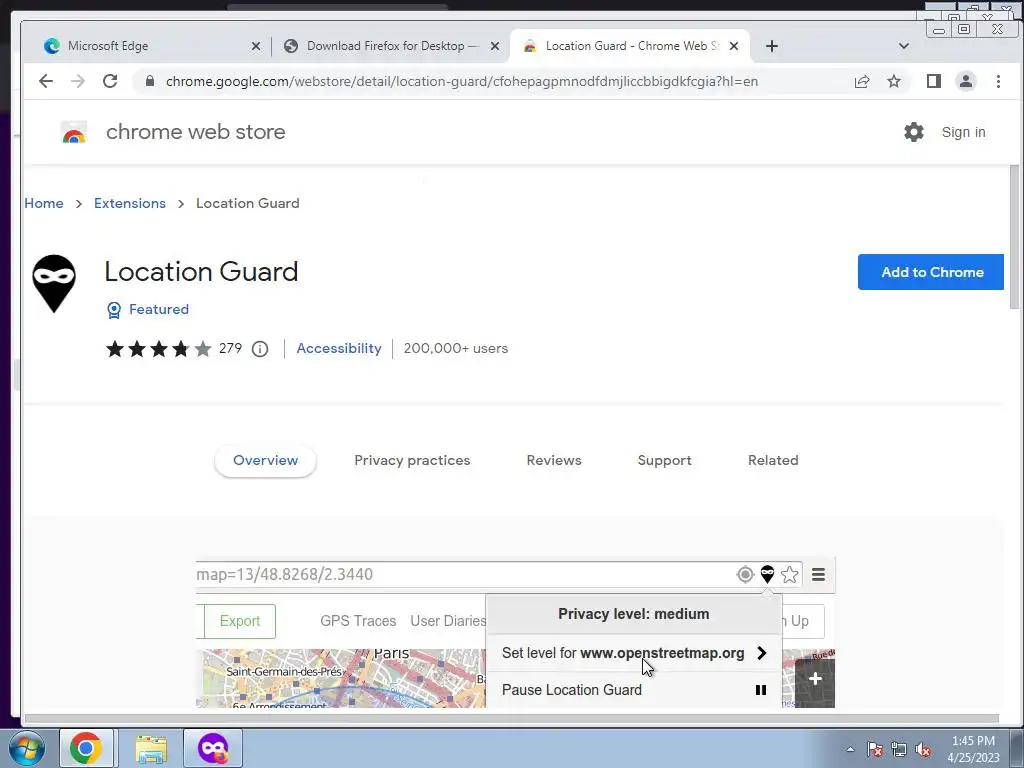
Task: Open the Chrome profile avatar
Action: pyautogui.click(x=966, y=81)
